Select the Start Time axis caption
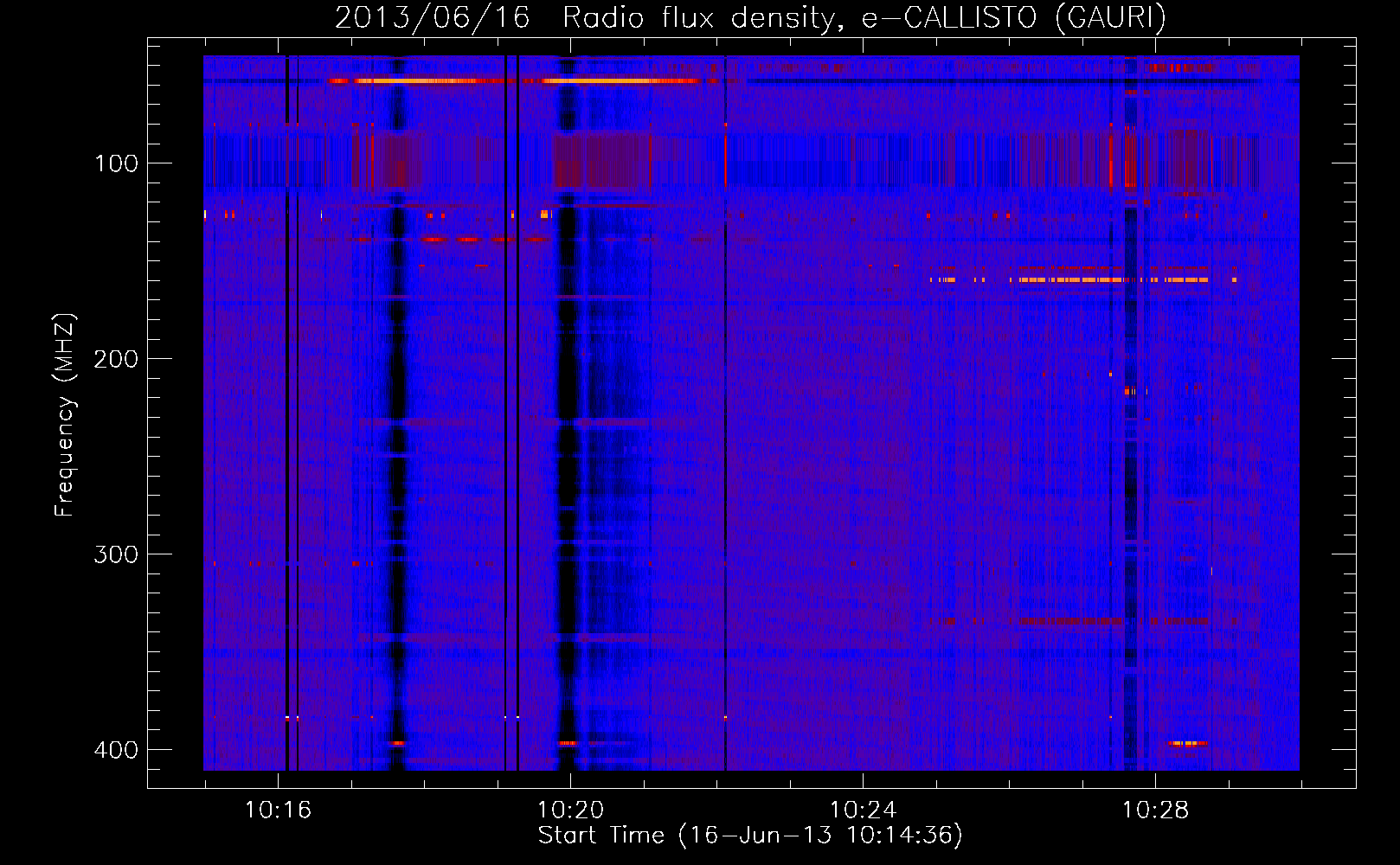 pos(750,836)
